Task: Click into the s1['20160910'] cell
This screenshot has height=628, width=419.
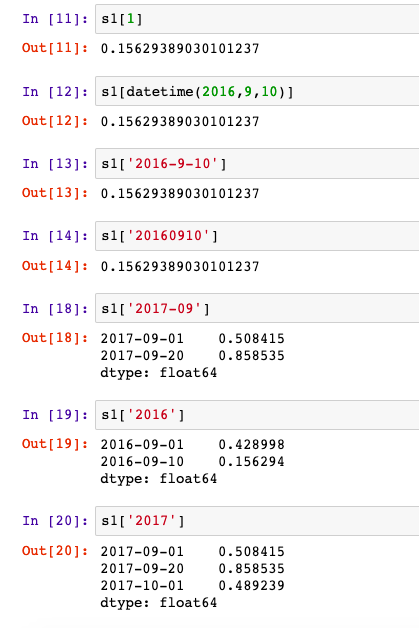Action: (x=257, y=236)
